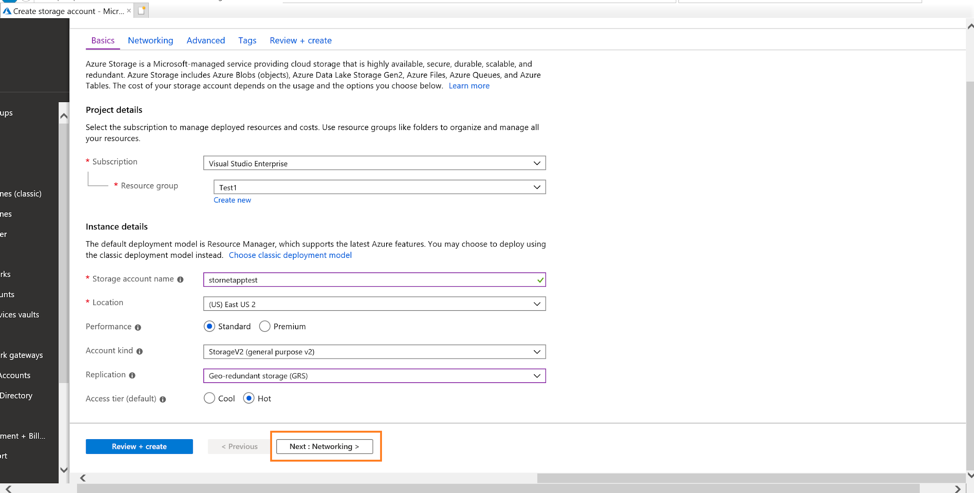
Task: Click info icon beside Access tier label
Action: pyautogui.click(x=163, y=399)
